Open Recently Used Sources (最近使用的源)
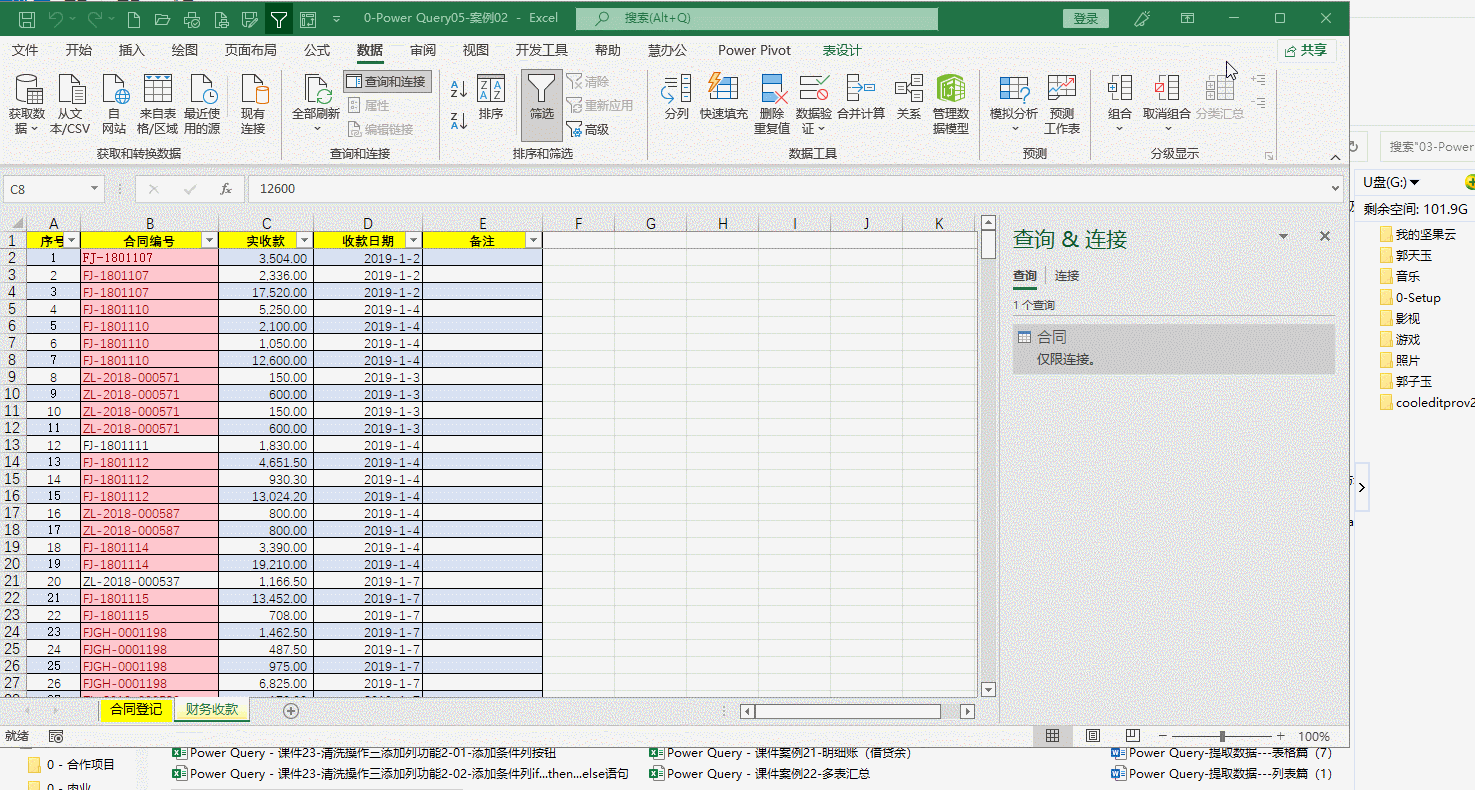This screenshot has width=1475, height=790. point(202,104)
